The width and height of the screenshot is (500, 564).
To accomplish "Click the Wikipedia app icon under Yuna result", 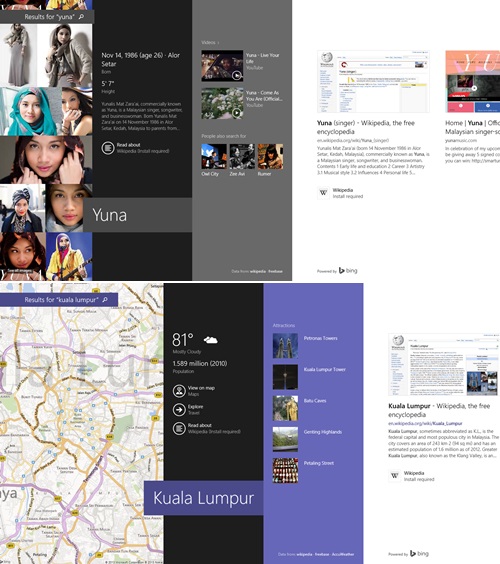I will tap(323, 193).
